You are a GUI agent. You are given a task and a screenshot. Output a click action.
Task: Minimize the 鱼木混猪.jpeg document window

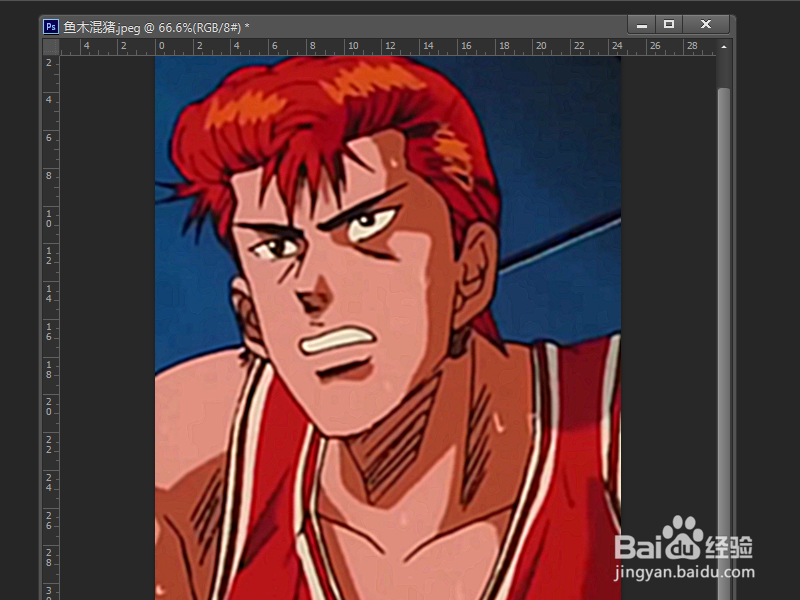coord(641,24)
